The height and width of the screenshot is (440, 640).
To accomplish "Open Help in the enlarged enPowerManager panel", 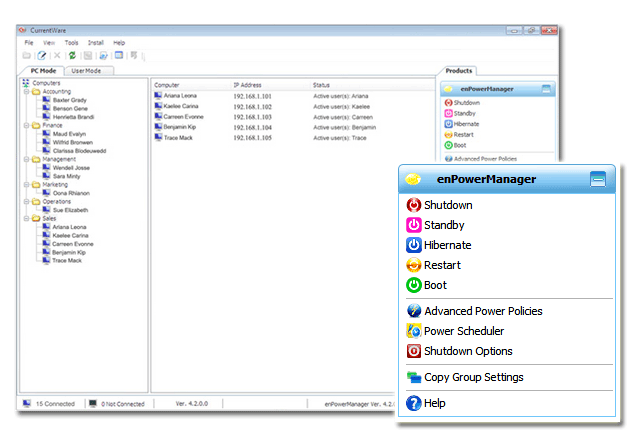I will (x=426, y=403).
